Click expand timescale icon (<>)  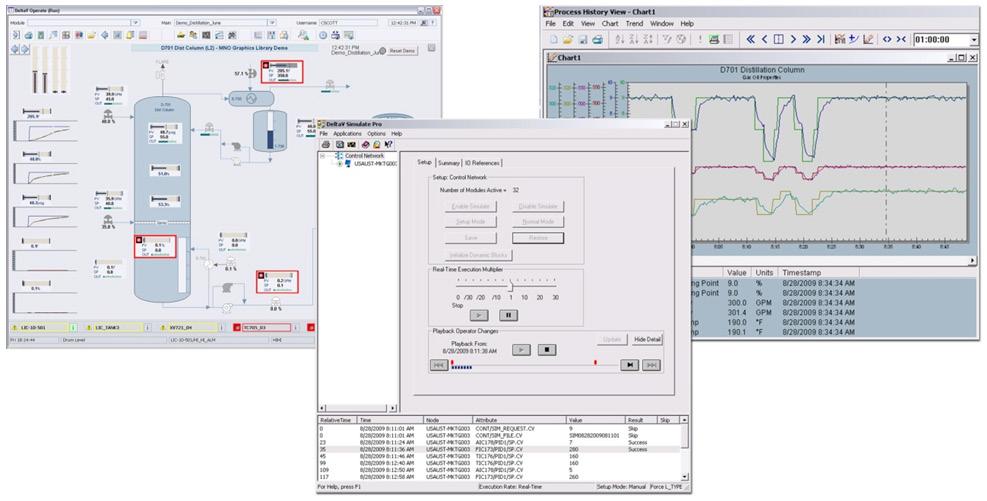coord(887,40)
